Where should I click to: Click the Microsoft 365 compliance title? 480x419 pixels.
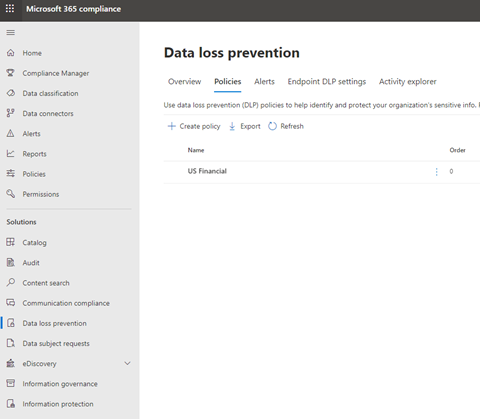73,9
